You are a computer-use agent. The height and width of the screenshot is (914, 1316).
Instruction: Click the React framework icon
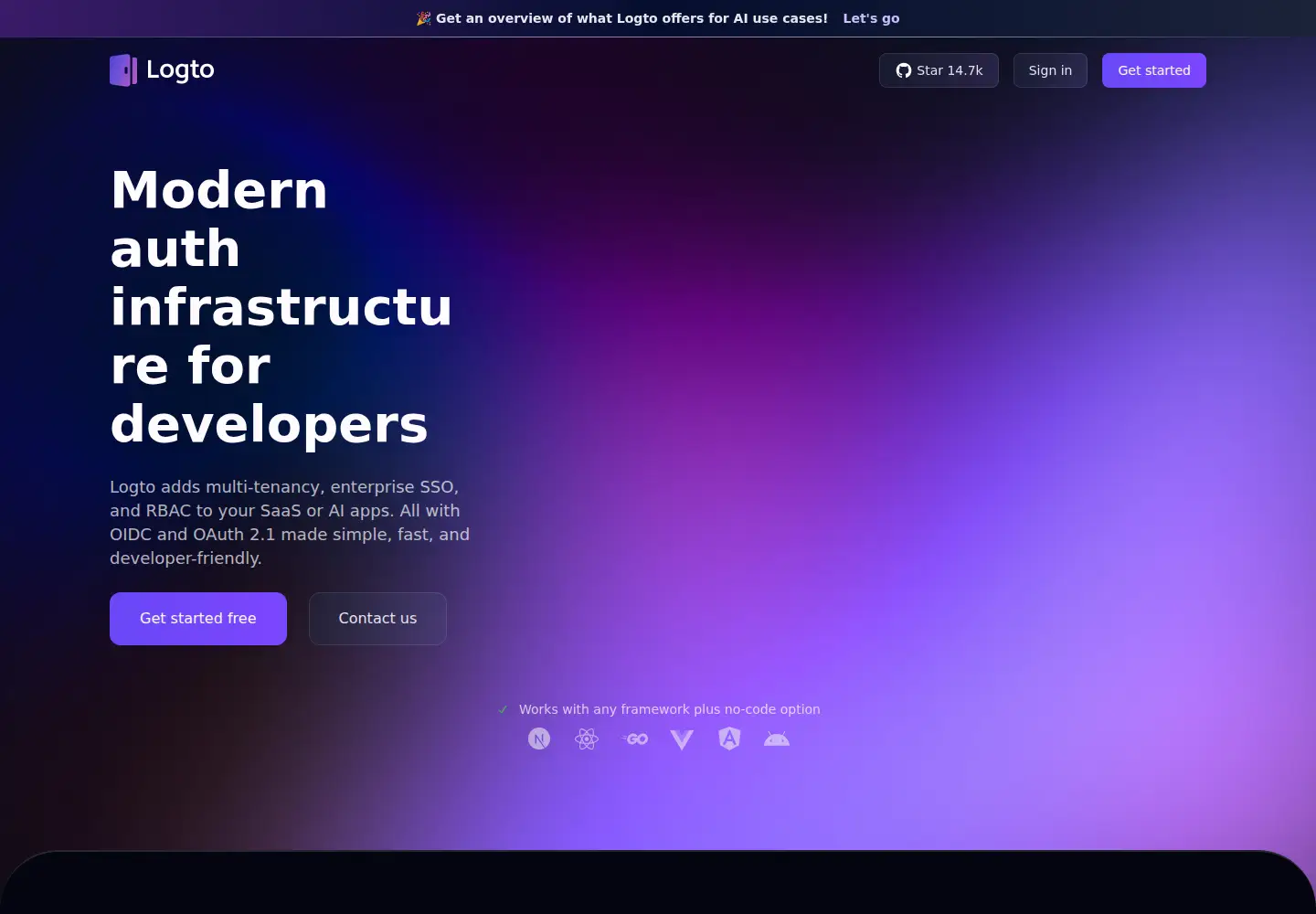click(x=587, y=739)
